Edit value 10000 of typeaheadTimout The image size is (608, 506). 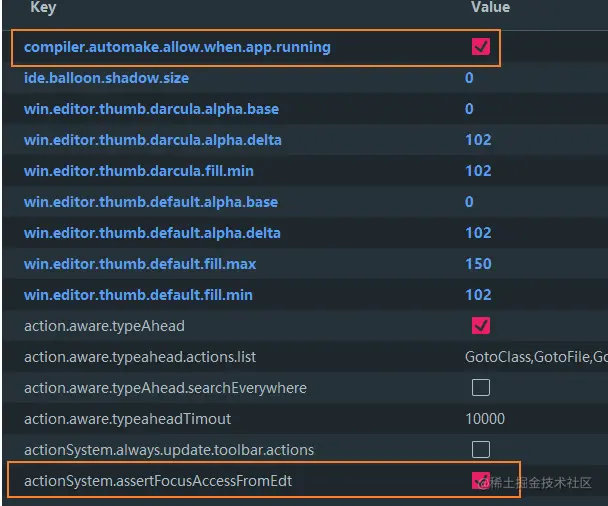(x=485, y=419)
